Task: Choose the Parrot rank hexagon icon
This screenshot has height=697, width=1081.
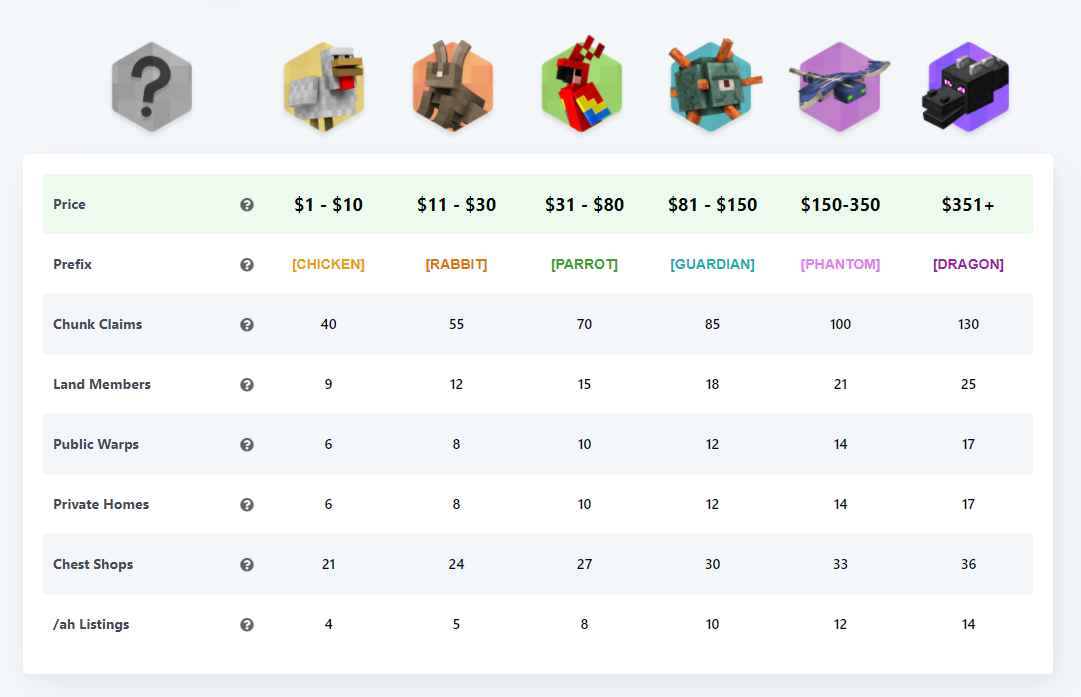Action: pos(582,84)
